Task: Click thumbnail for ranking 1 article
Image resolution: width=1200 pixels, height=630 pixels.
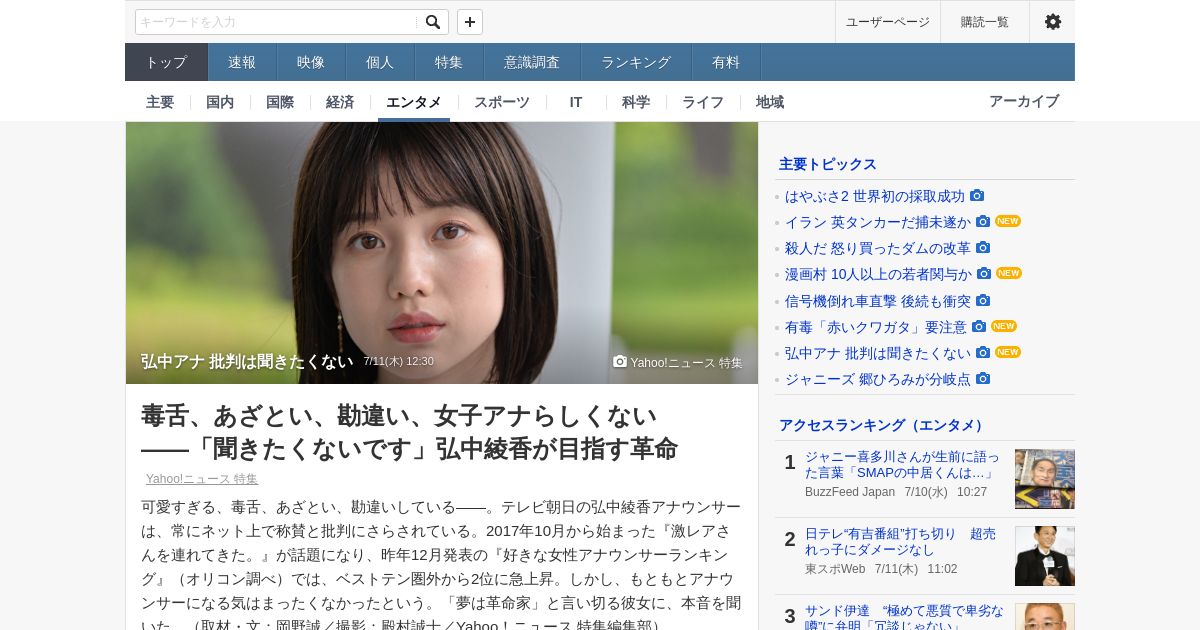Action: (1045, 479)
